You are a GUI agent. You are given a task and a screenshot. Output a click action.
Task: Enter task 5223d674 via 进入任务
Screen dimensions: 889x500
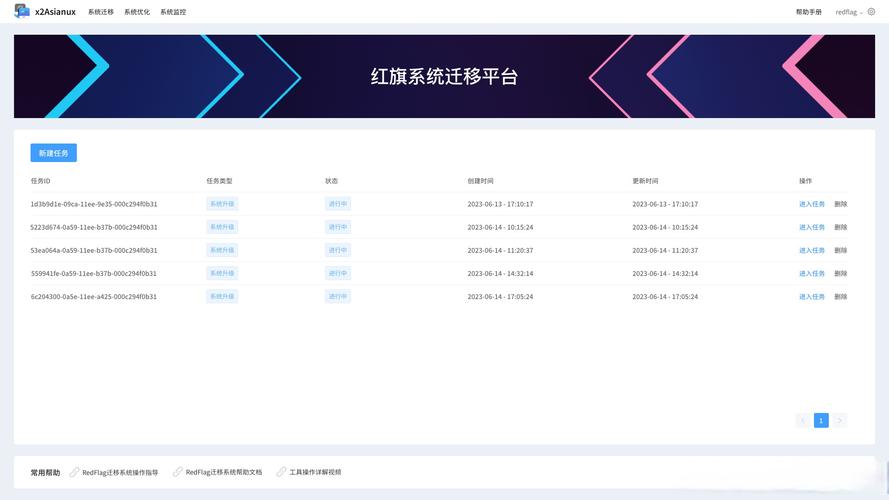[x=812, y=227]
